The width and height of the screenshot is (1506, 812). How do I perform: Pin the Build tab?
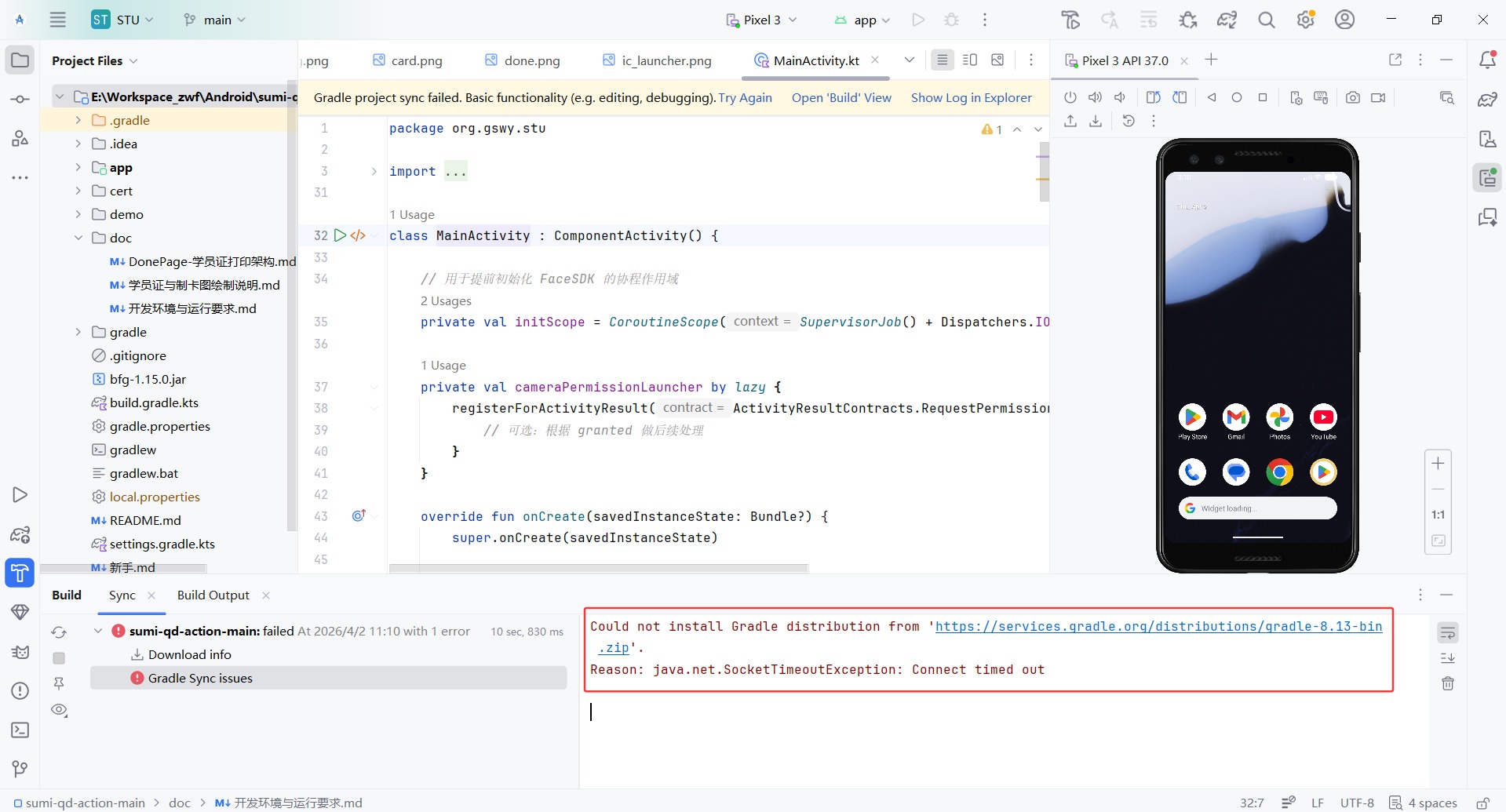59,683
